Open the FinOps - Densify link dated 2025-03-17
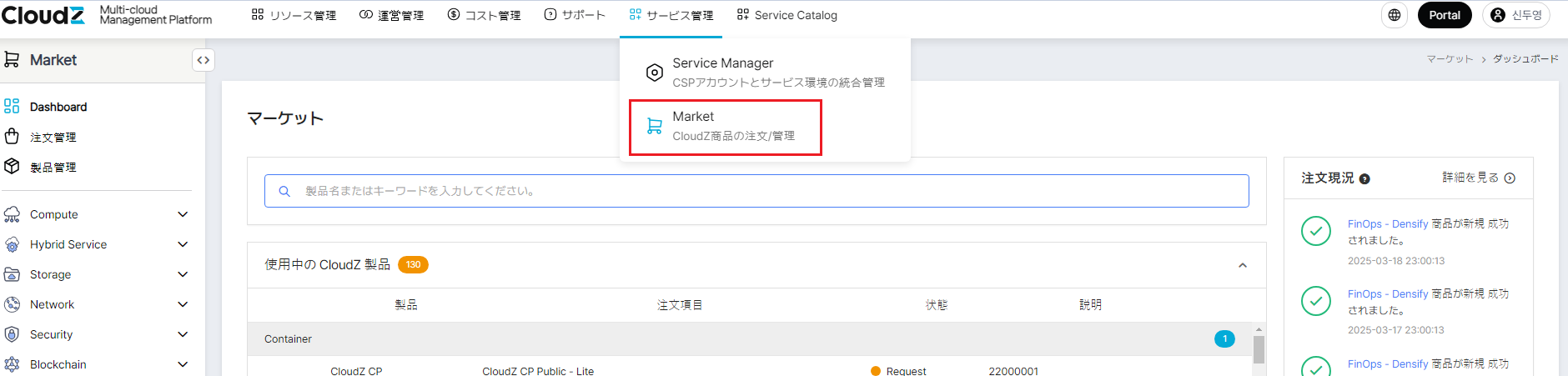 (x=1388, y=293)
